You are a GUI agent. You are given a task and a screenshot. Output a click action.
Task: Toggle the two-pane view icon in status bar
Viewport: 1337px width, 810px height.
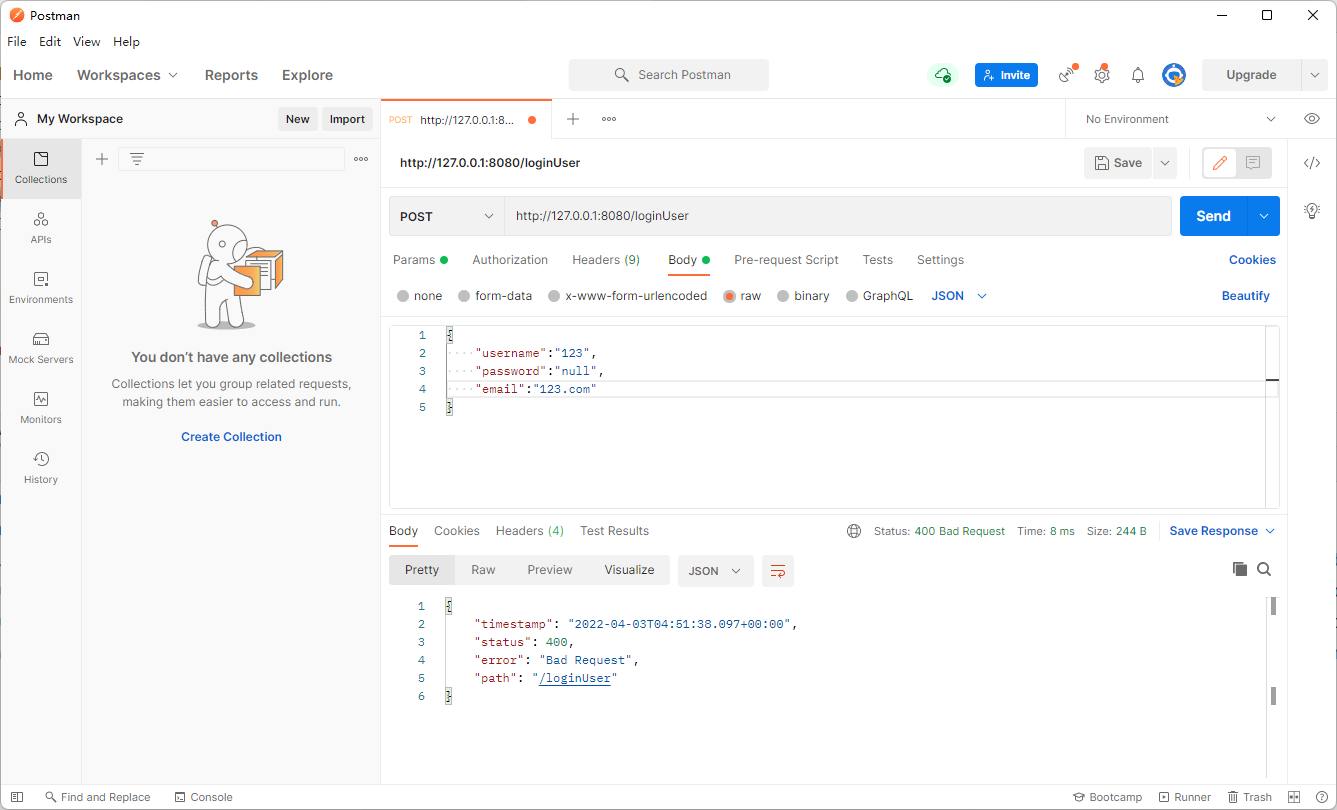click(x=1294, y=797)
